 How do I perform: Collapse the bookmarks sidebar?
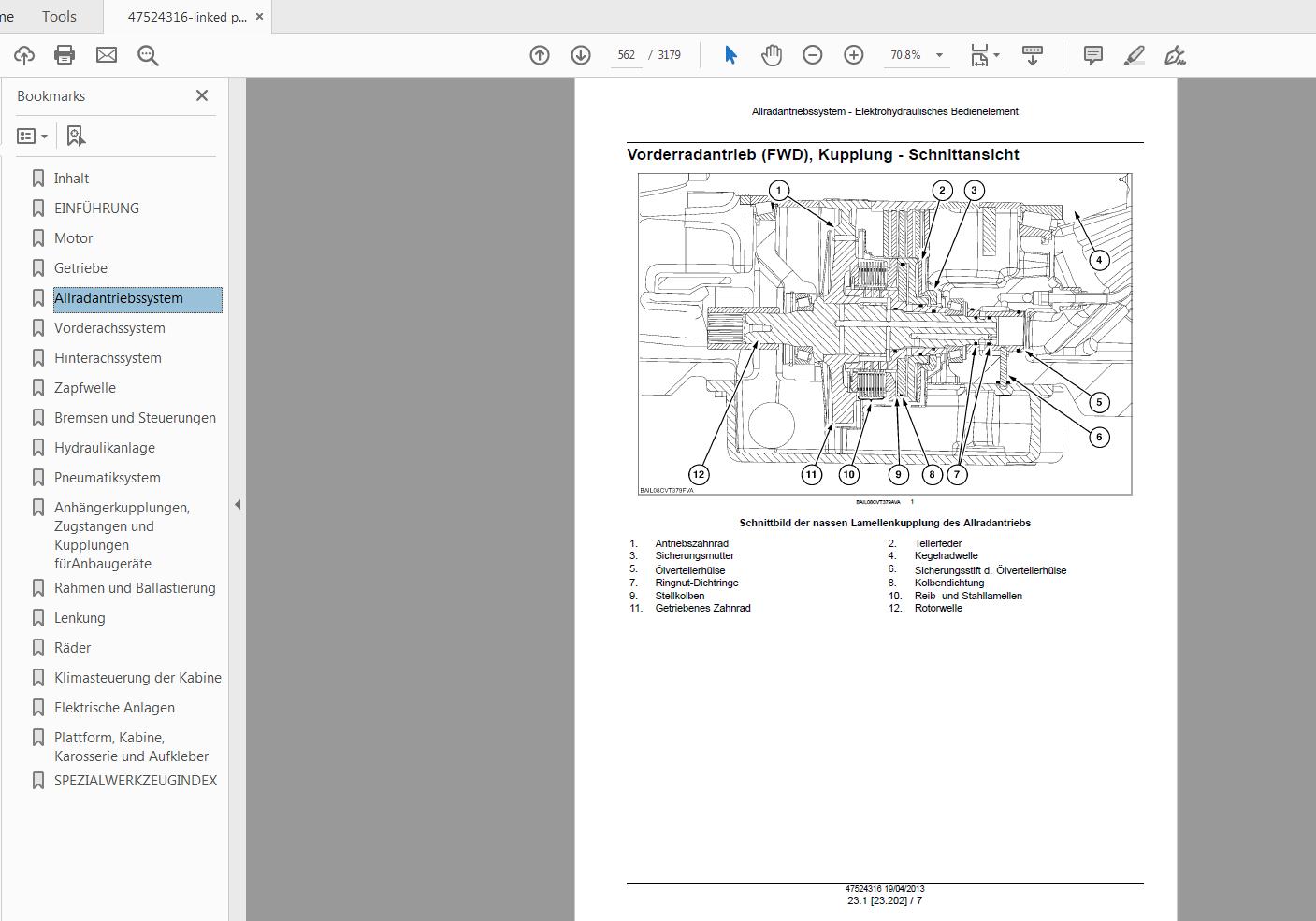click(x=201, y=94)
